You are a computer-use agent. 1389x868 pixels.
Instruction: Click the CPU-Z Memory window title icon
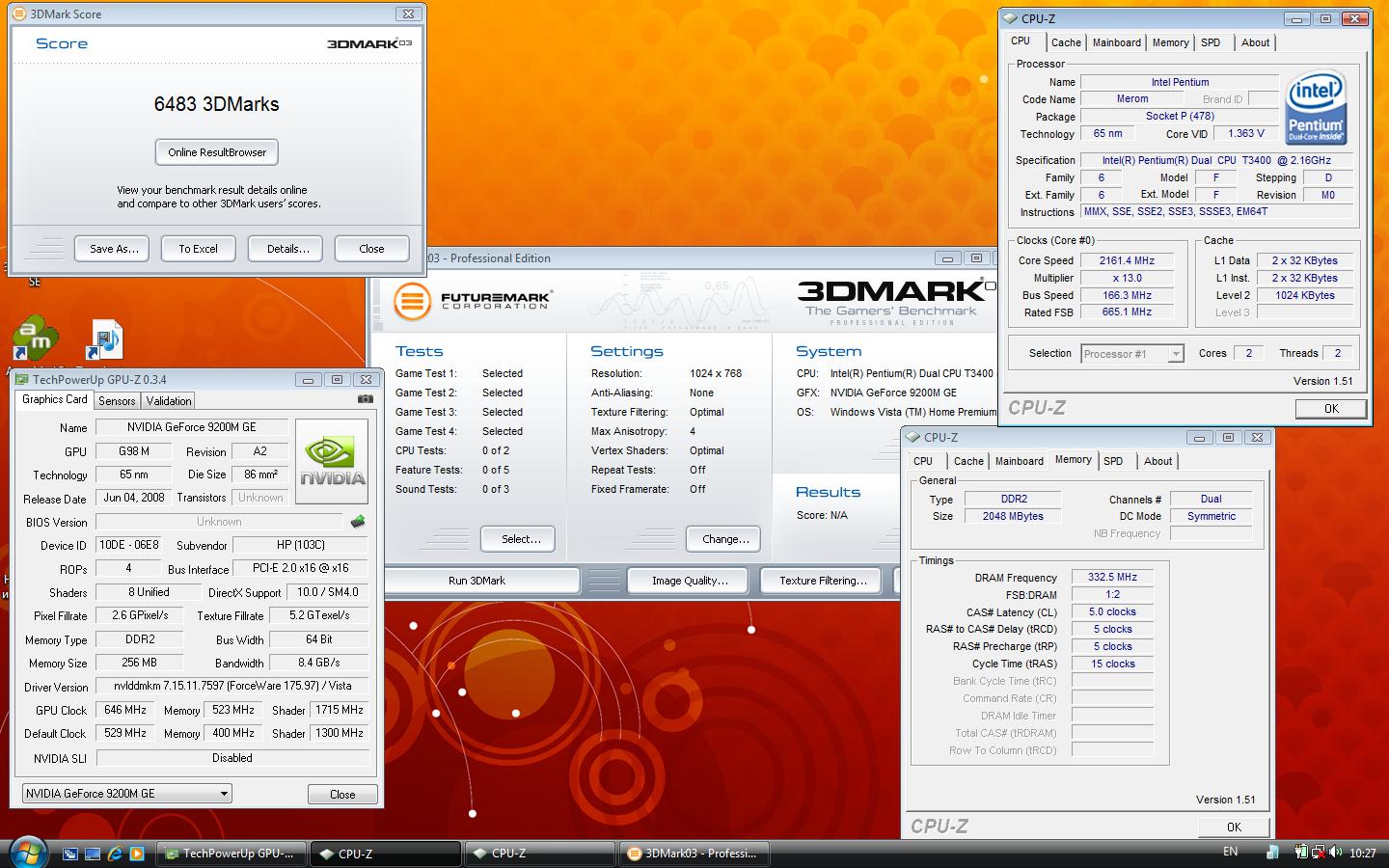click(x=913, y=437)
